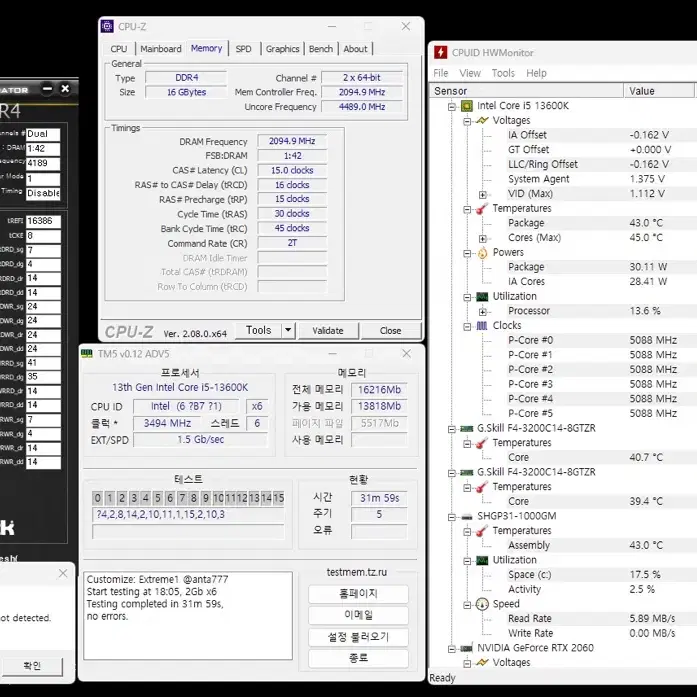697x697 pixels.
Task: Click the TM5 memory chip title icon
Action: click(87, 353)
